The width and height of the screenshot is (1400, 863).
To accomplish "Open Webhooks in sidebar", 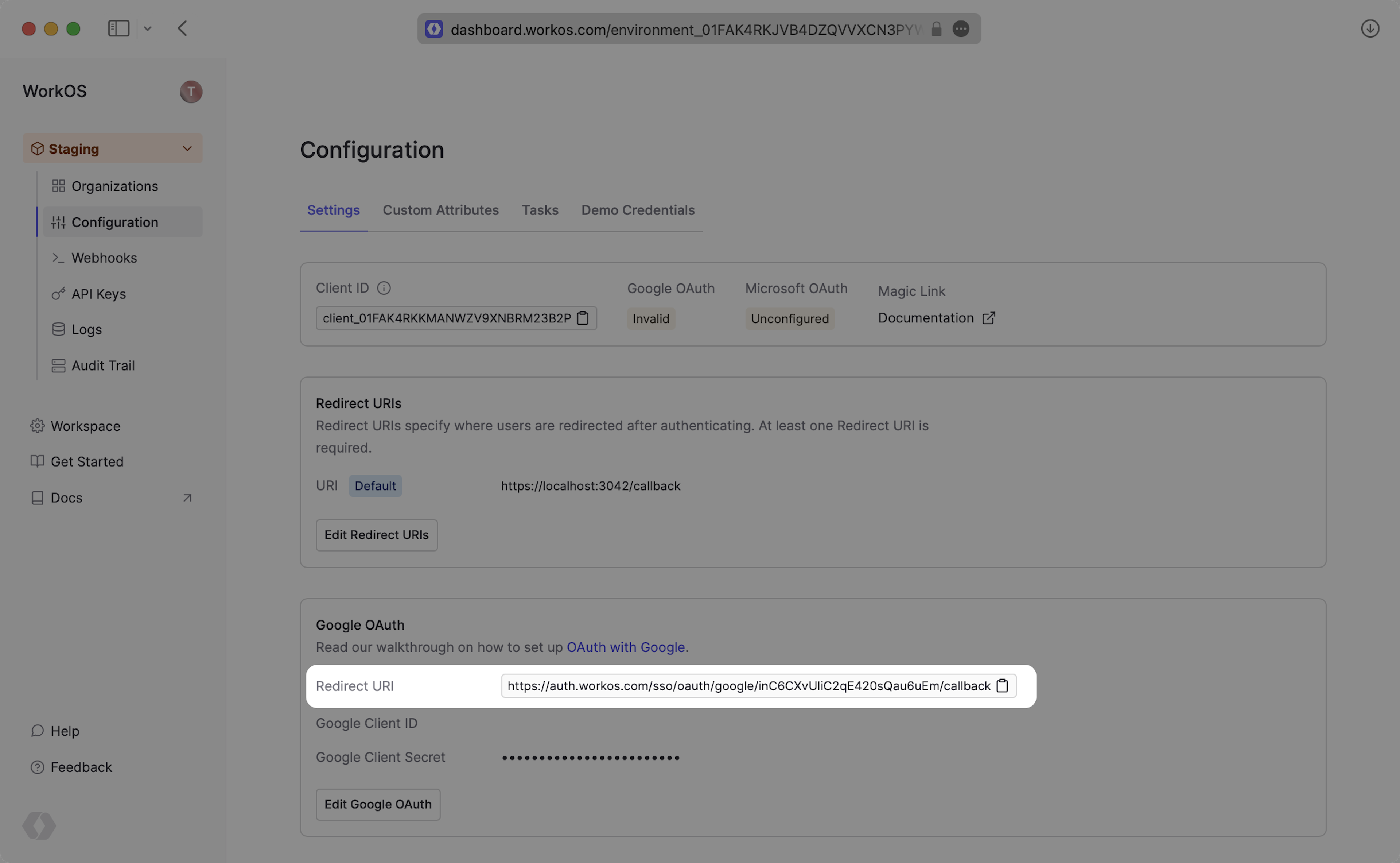I will point(104,258).
